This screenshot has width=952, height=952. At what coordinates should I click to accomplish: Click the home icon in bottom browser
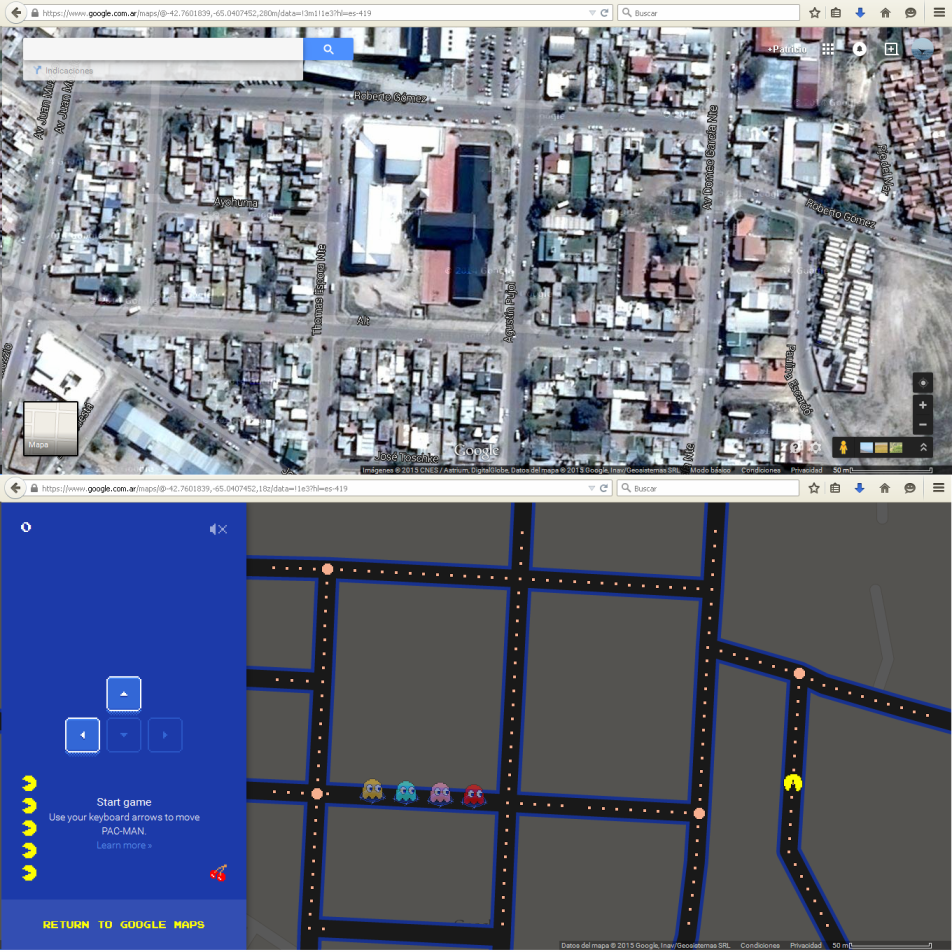pyautogui.click(x=885, y=488)
